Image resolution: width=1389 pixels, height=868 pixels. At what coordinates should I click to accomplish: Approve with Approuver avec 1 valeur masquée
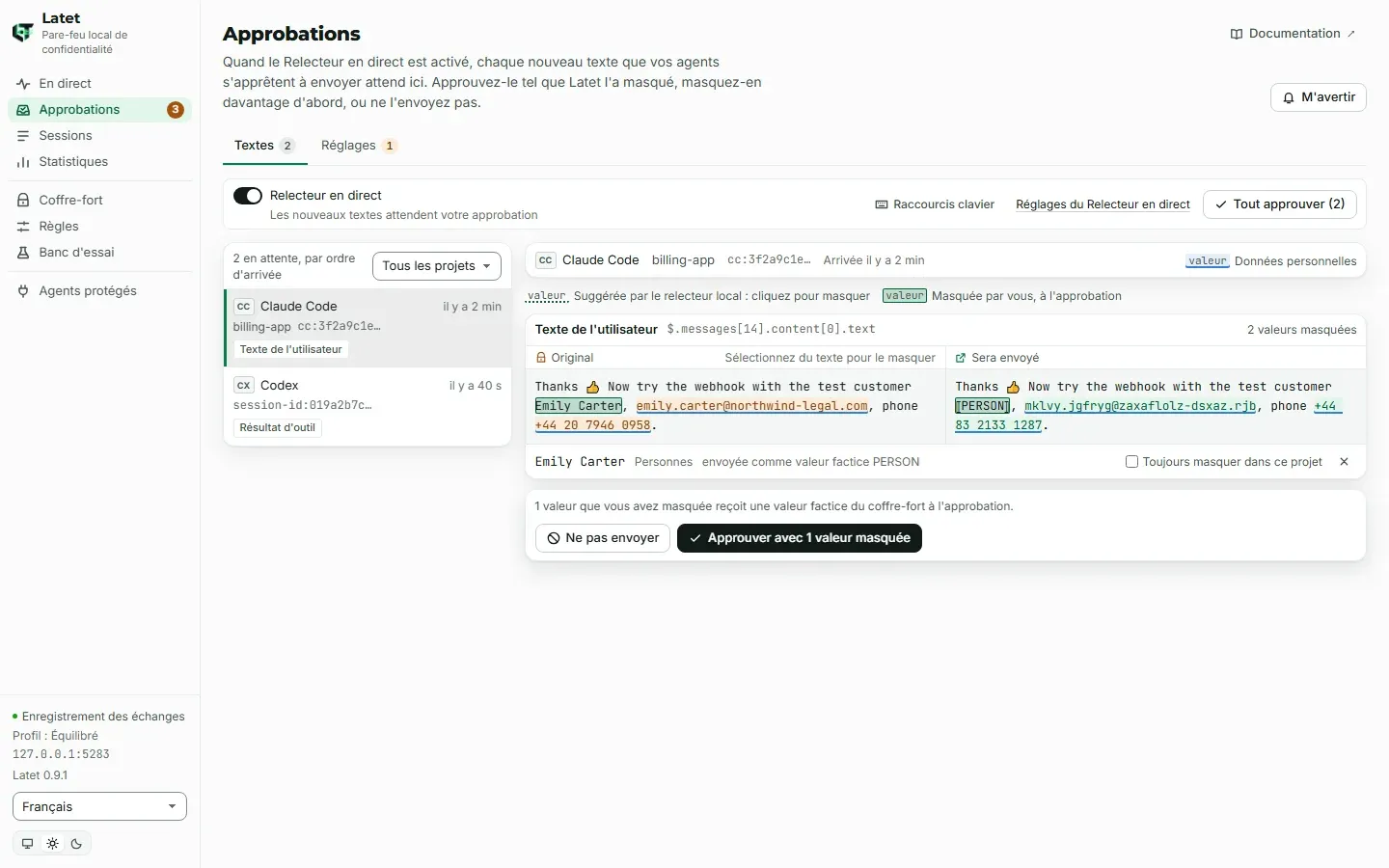pyautogui.click(x=800, y=538)
